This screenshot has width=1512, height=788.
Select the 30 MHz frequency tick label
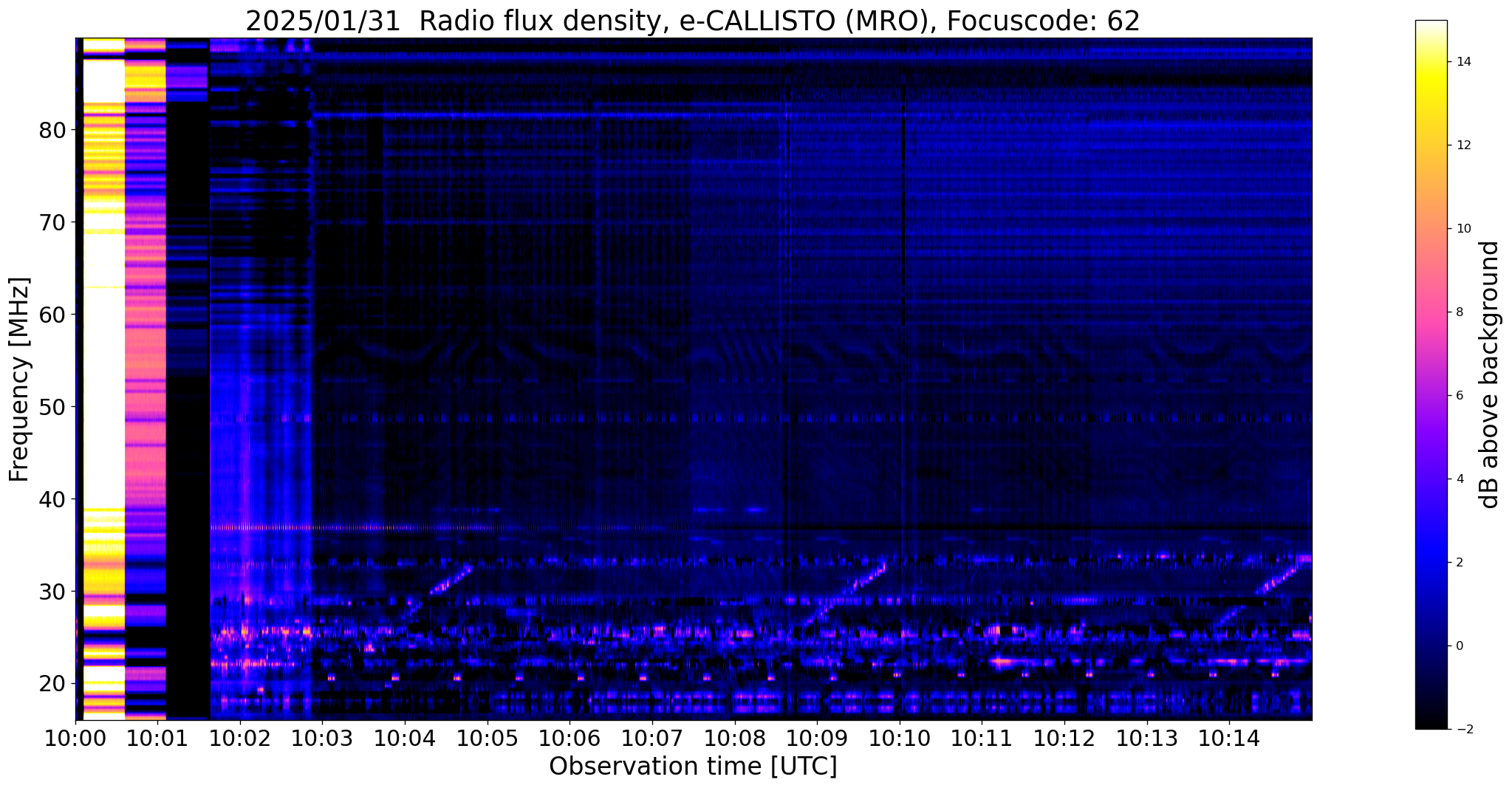[x=53, y=592]
